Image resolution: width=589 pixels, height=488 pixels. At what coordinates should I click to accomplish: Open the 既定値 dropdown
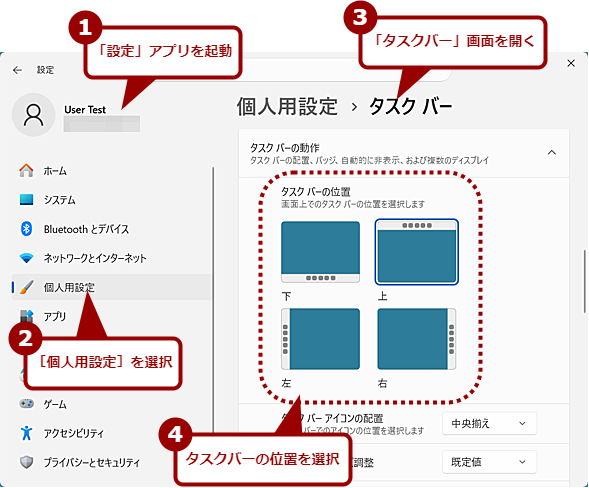(489, 462)
